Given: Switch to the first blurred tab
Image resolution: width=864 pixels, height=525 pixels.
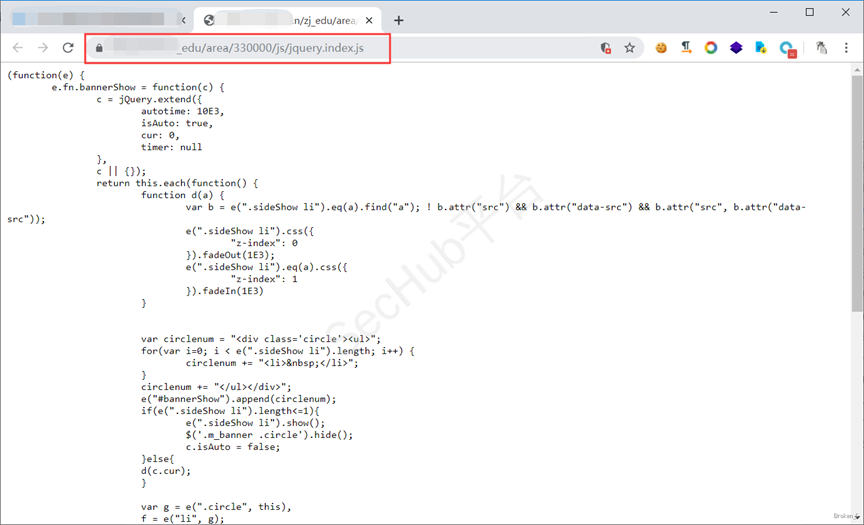Looking at the screenshot, I should click(x=90, y=20).
